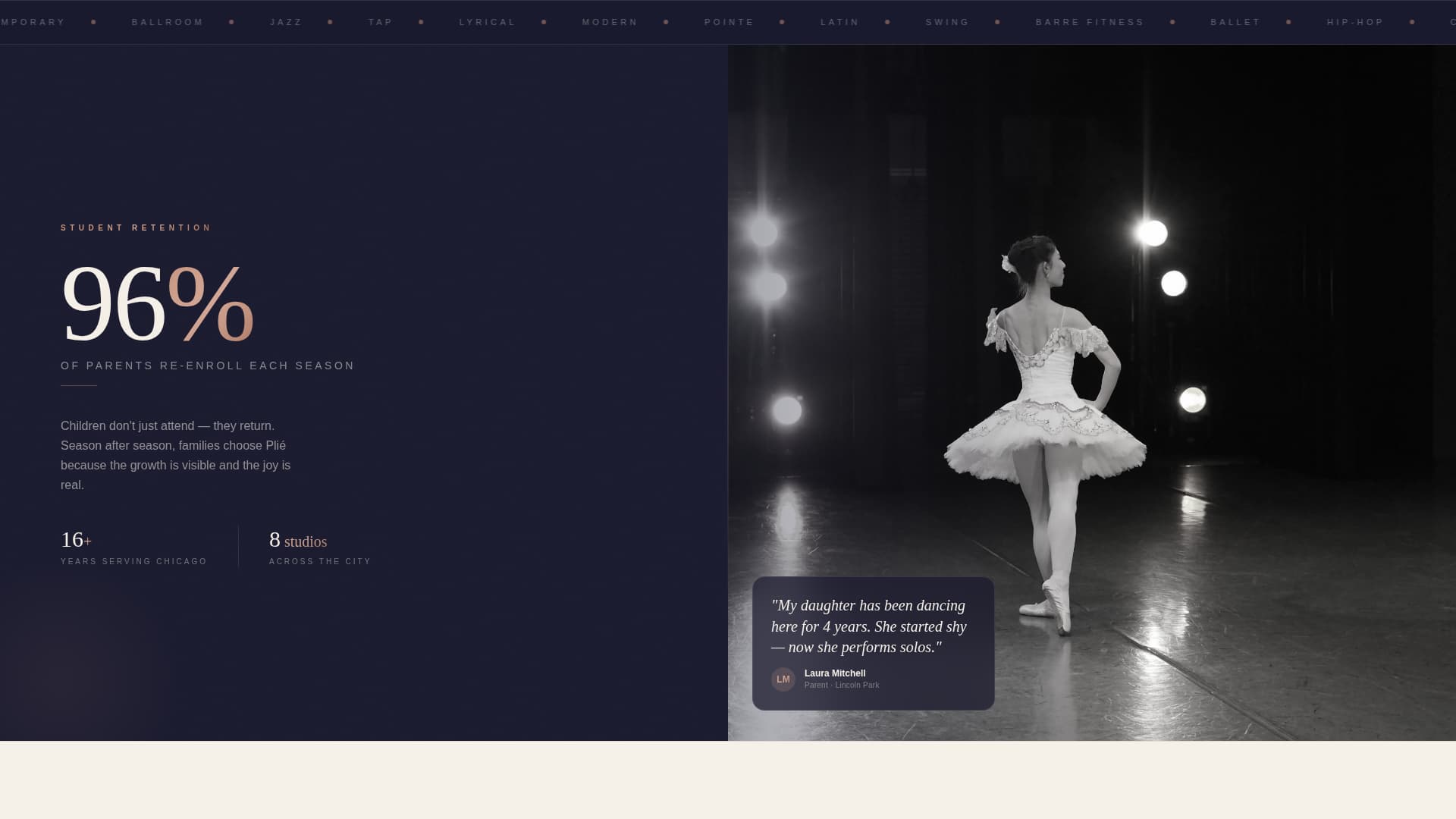Open the LYRICAL dance style link
Screen dimensions: 1456x819
[488, 22]
